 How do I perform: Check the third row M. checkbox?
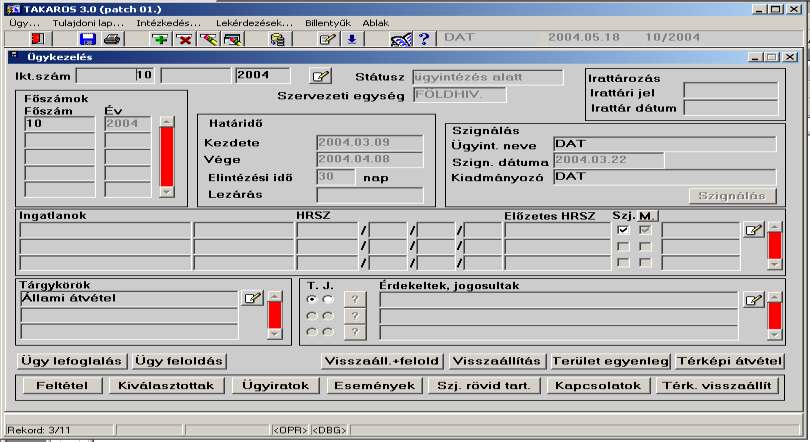[645, 263]
